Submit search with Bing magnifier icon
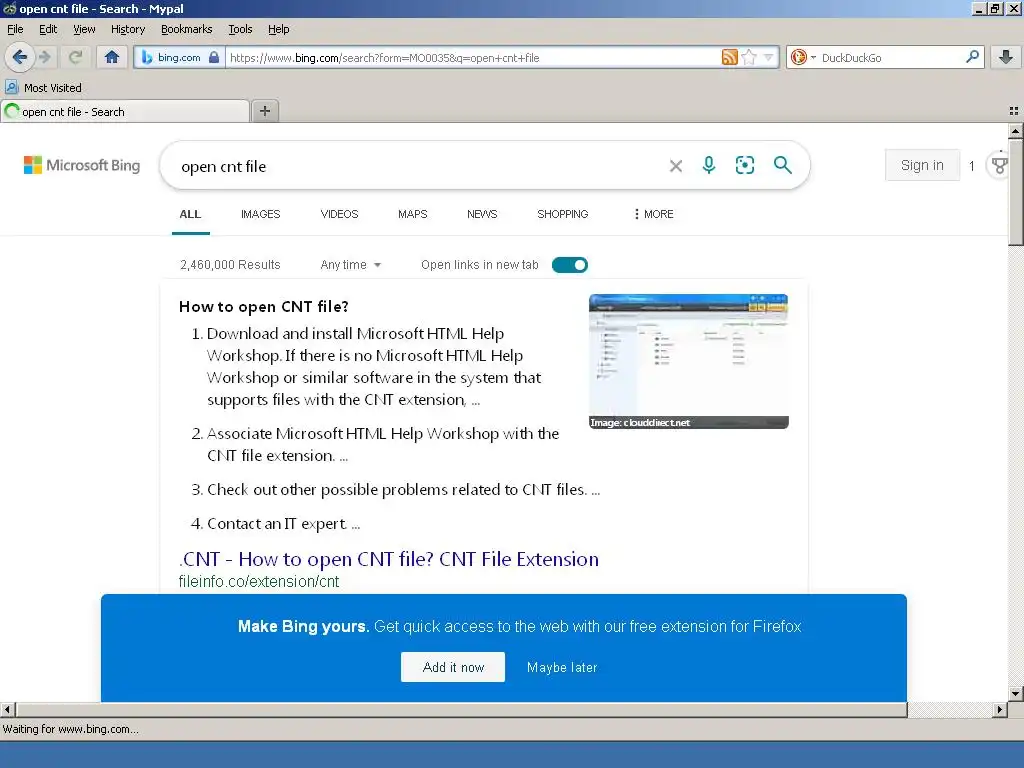 tap(782, 165)
